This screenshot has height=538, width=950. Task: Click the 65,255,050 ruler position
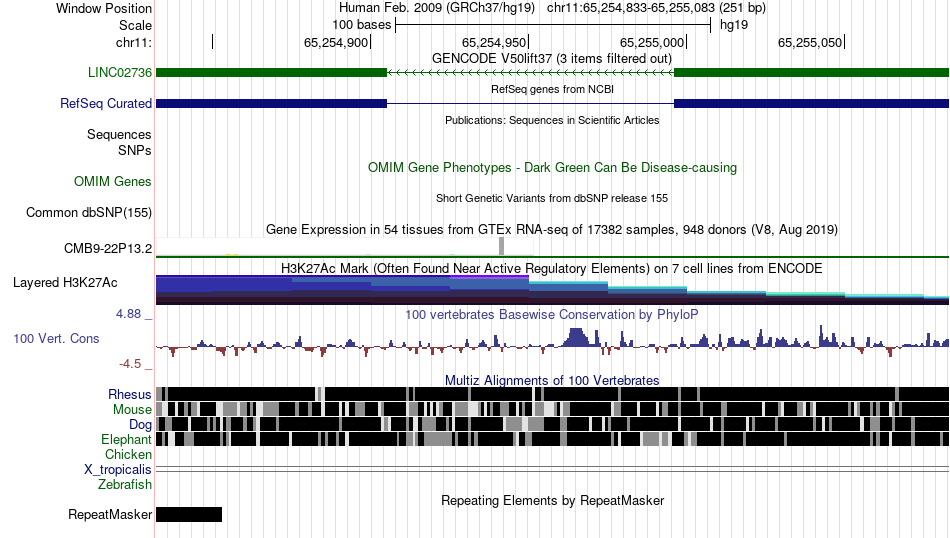[x=810, y=42]
